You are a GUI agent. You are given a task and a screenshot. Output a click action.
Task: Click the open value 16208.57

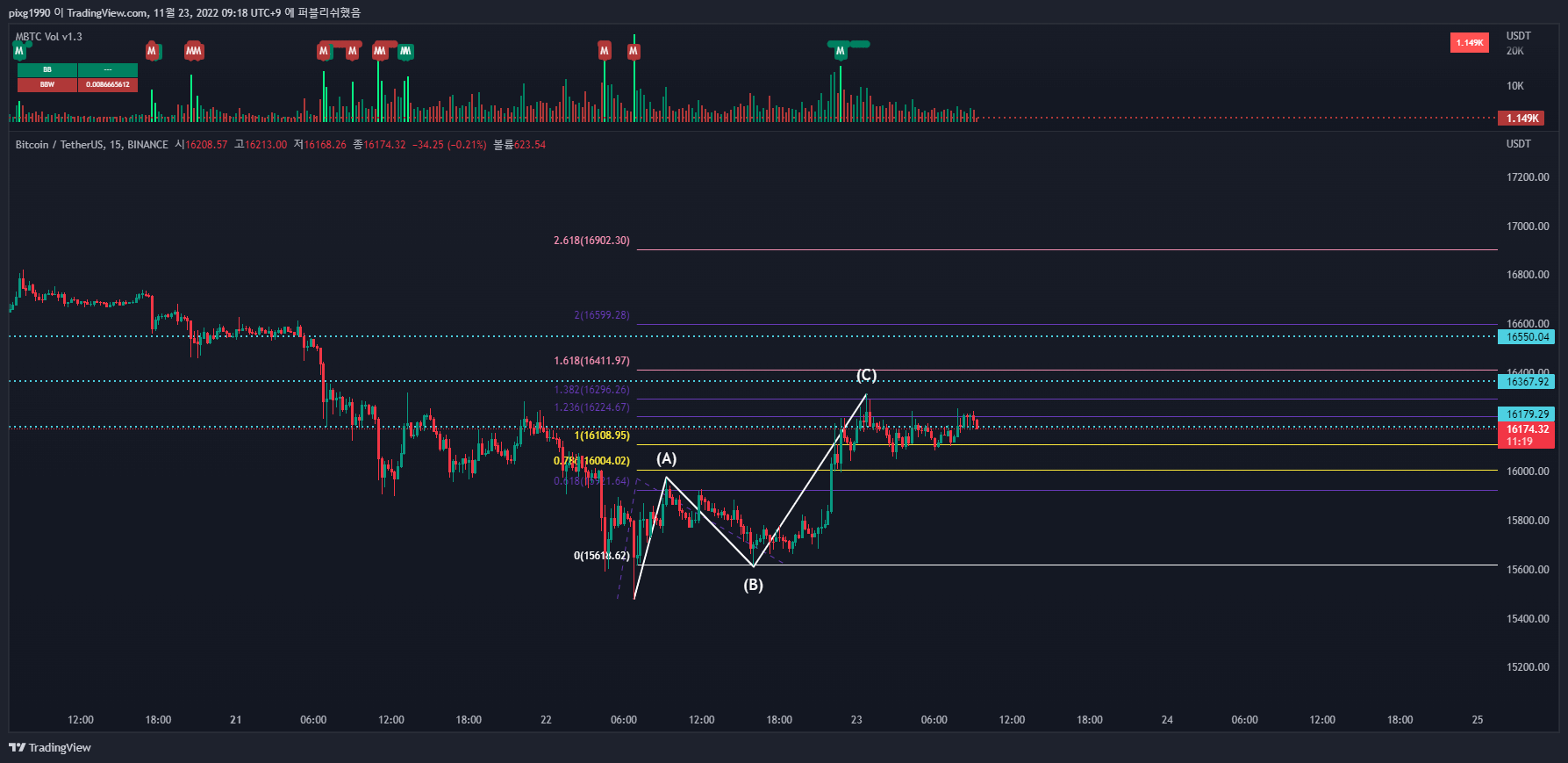click(206, 145)
